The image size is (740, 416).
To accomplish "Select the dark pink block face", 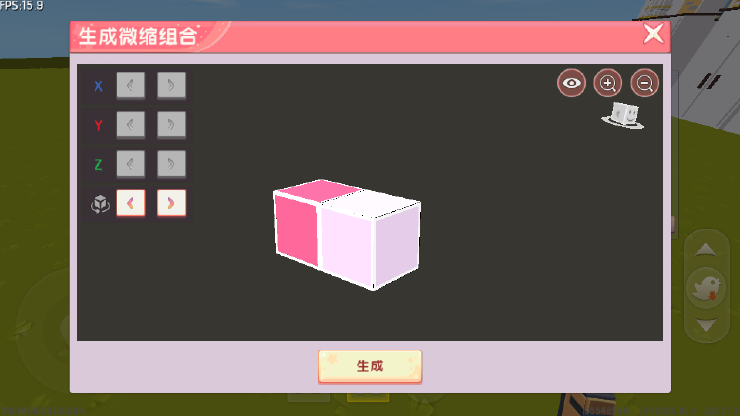I will coord(296,229).
